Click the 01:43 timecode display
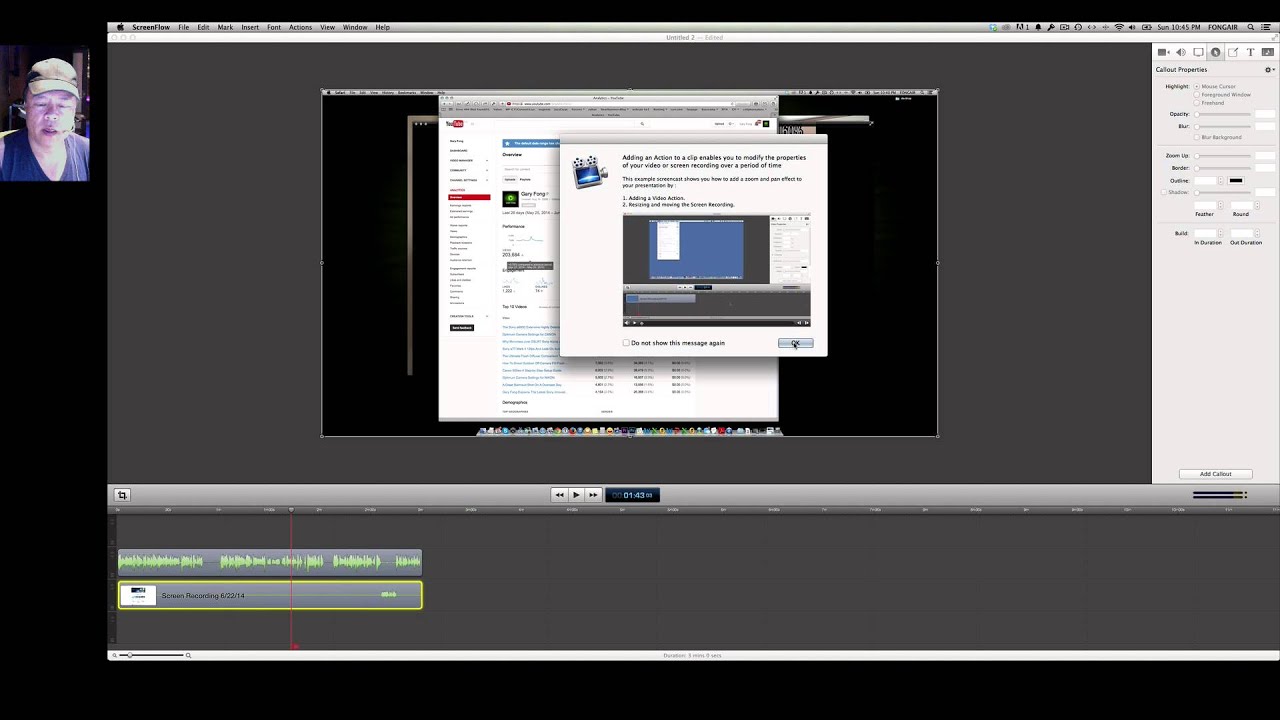1280x720 pixels. pos(632,495)
